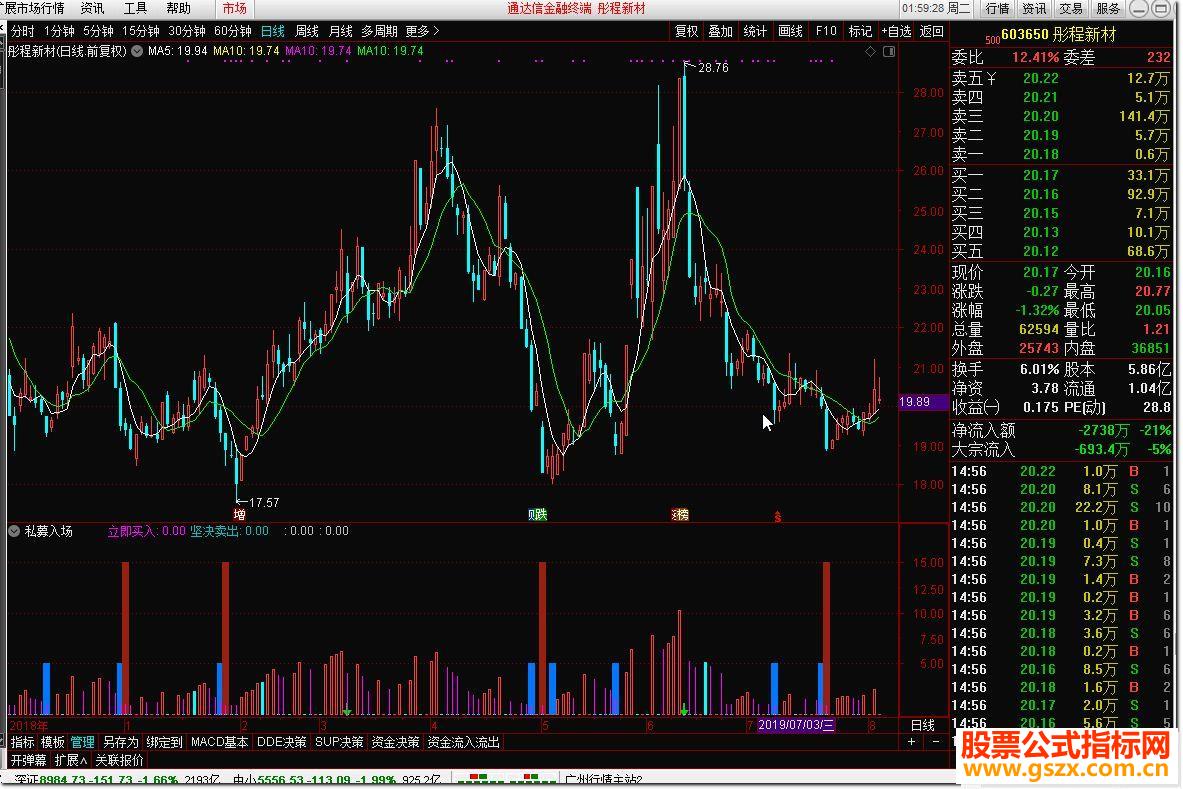This screenshot has height=789, width=1183.
Task: Open the 帮助 menu
Action: tap(178, 8)
